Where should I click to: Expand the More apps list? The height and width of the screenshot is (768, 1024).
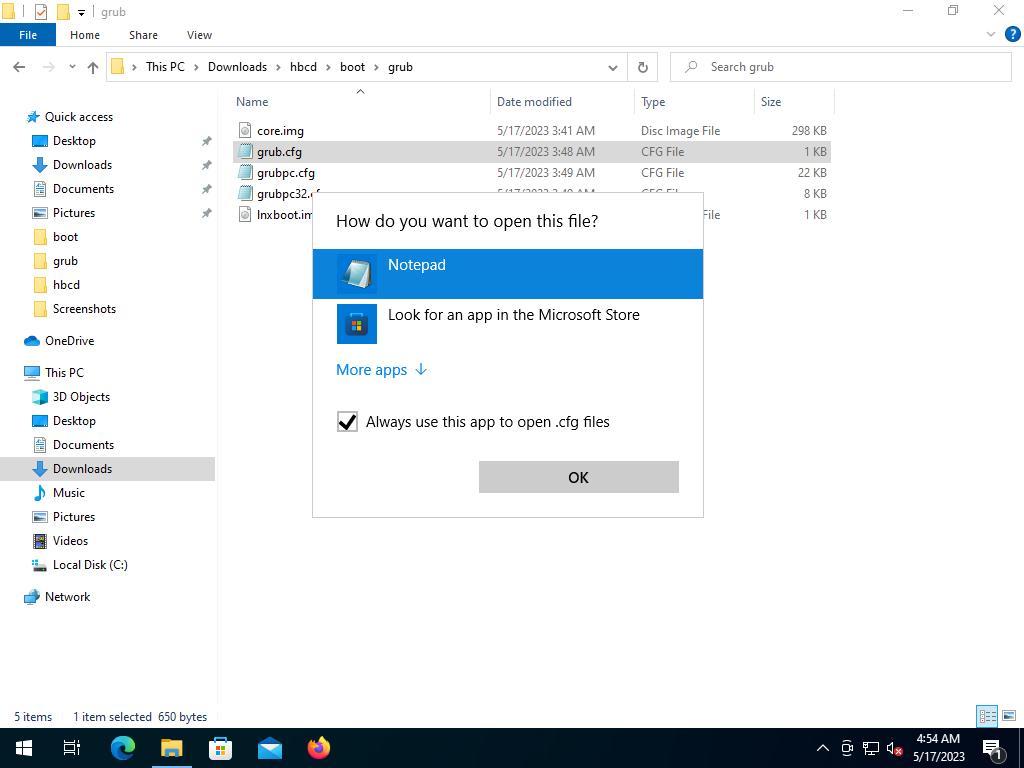pyautogui.click(x=381, y=369)
